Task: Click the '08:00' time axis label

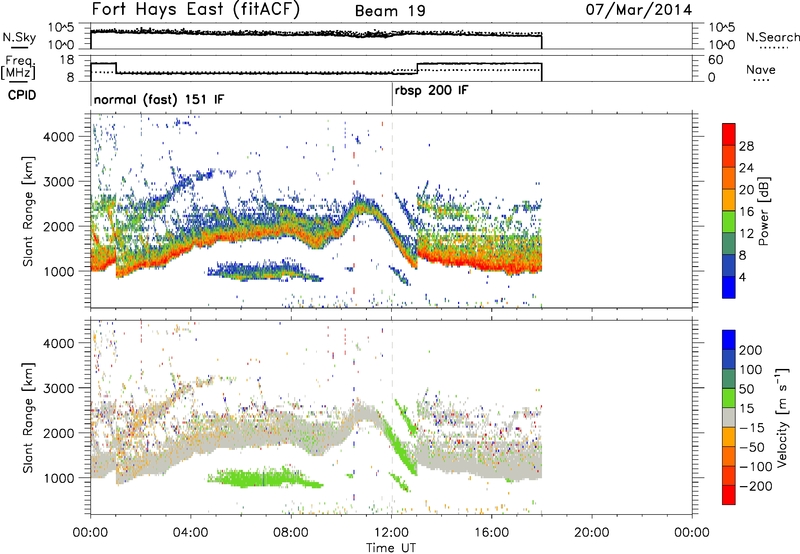Action: (291, 533)
